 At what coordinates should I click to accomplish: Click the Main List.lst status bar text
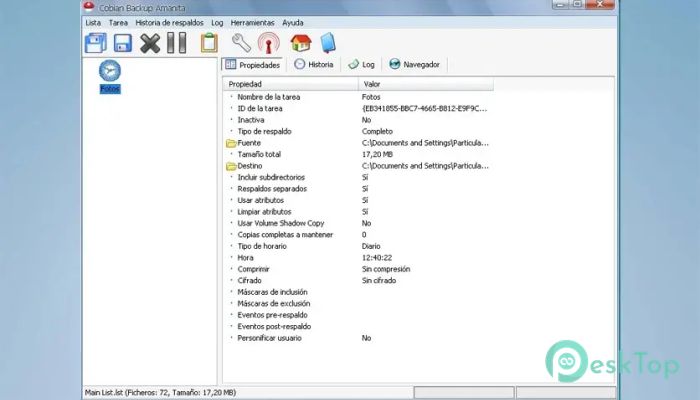tap(160, 393)
